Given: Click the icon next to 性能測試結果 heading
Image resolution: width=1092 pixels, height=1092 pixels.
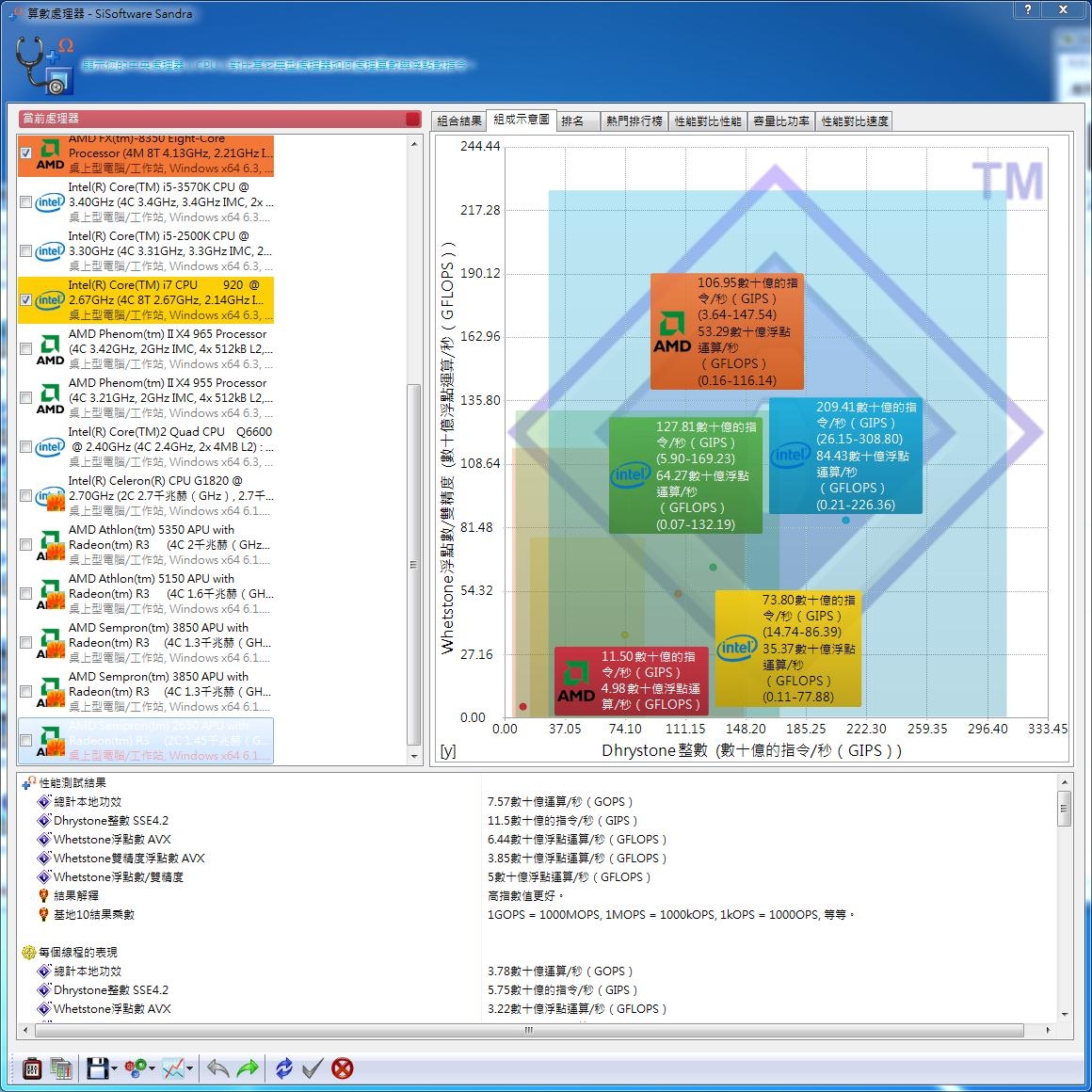Looking at the screenshot, I should [28, 783].
